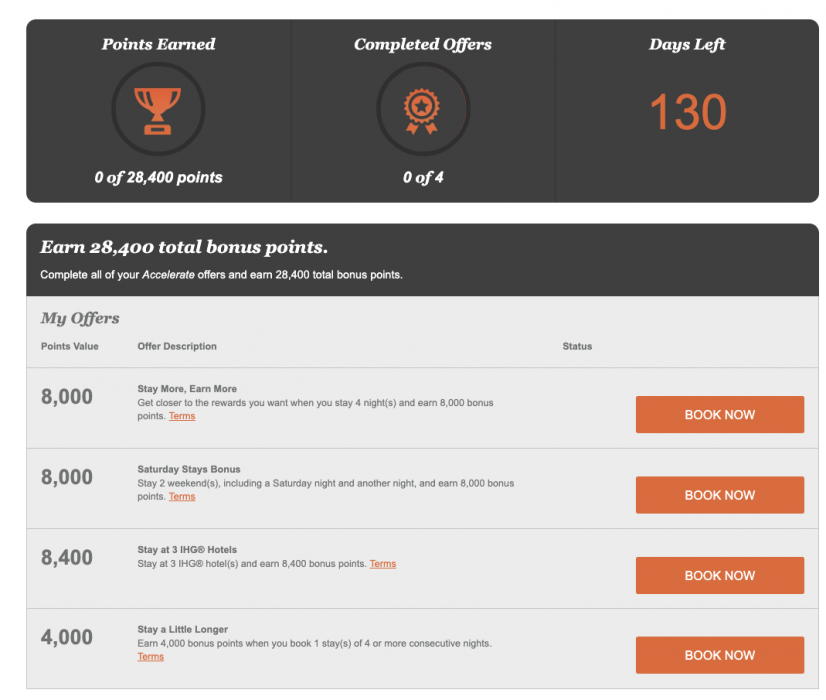
Task: Click the Points Value column header
Action: point(70,346)
